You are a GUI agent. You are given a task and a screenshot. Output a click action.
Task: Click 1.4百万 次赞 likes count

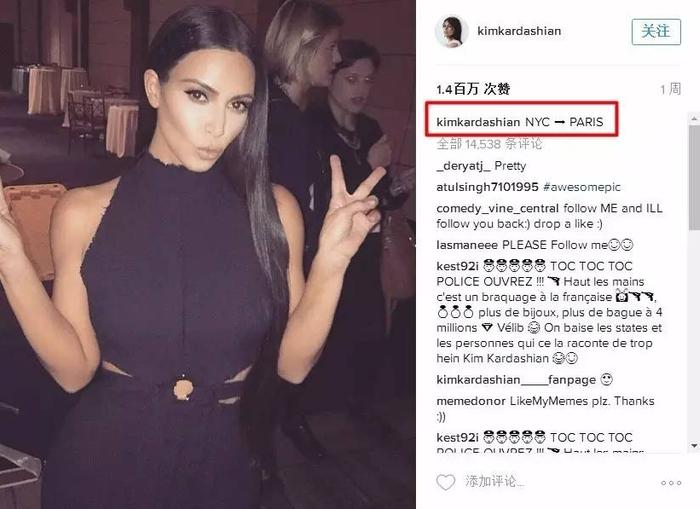[473, 89]
